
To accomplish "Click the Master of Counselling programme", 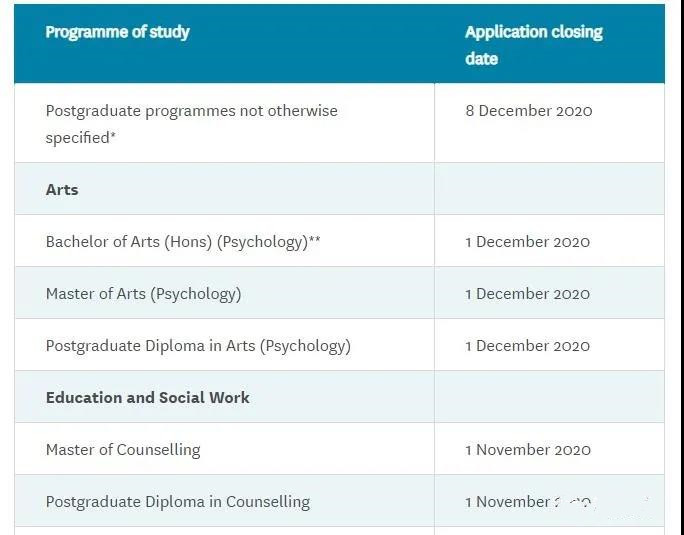I will point(123,449).
